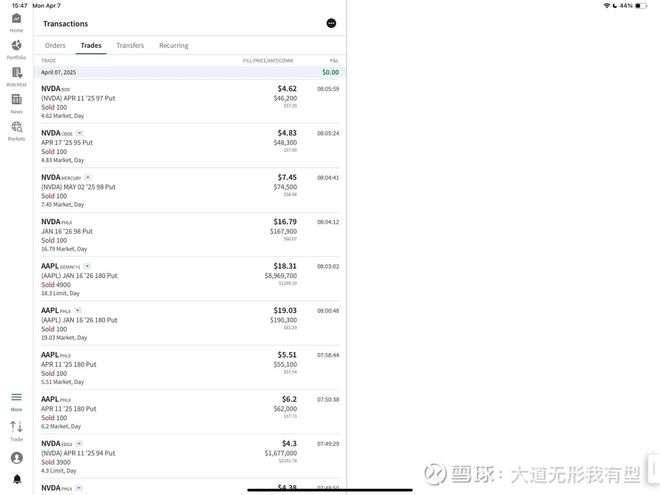The image size is (660, 495).
Task: Expand the NVDA MERCURY MAY 02 trade
Action: (x=88, y=178)
